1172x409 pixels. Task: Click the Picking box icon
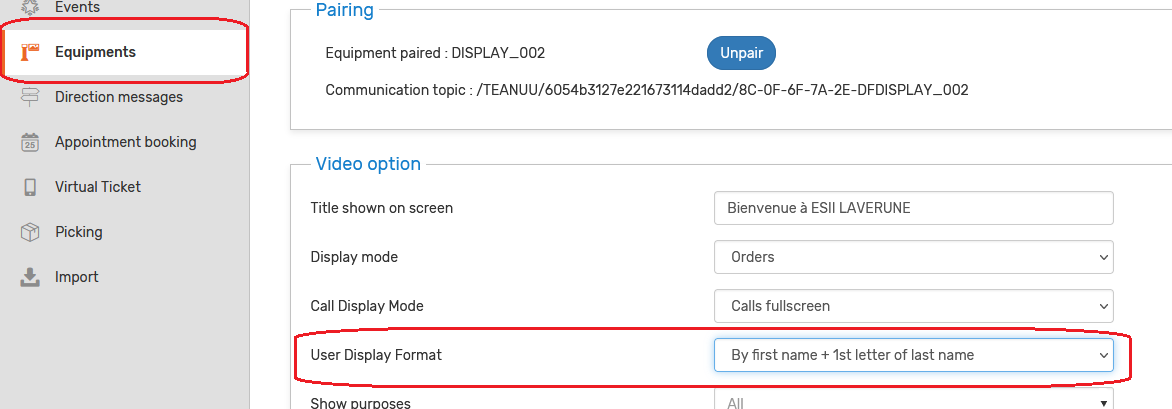(x=30, y=232)
